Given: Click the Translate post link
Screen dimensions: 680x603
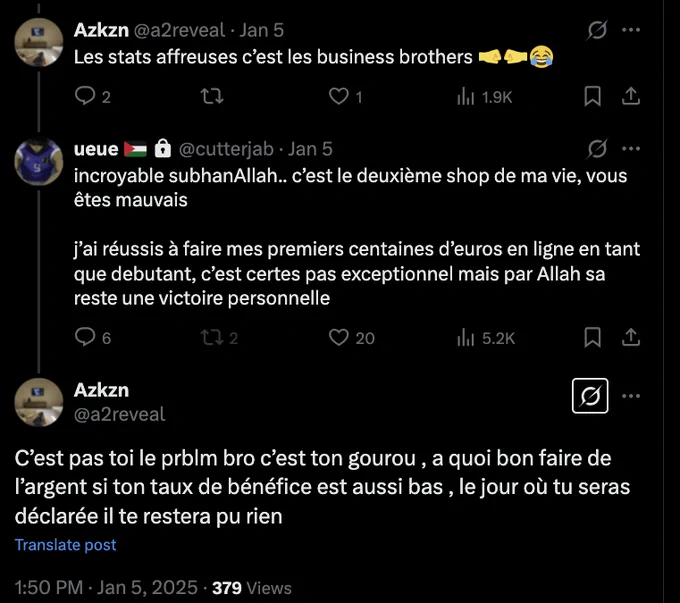Looking at the screenshot, I should [65, 544].
